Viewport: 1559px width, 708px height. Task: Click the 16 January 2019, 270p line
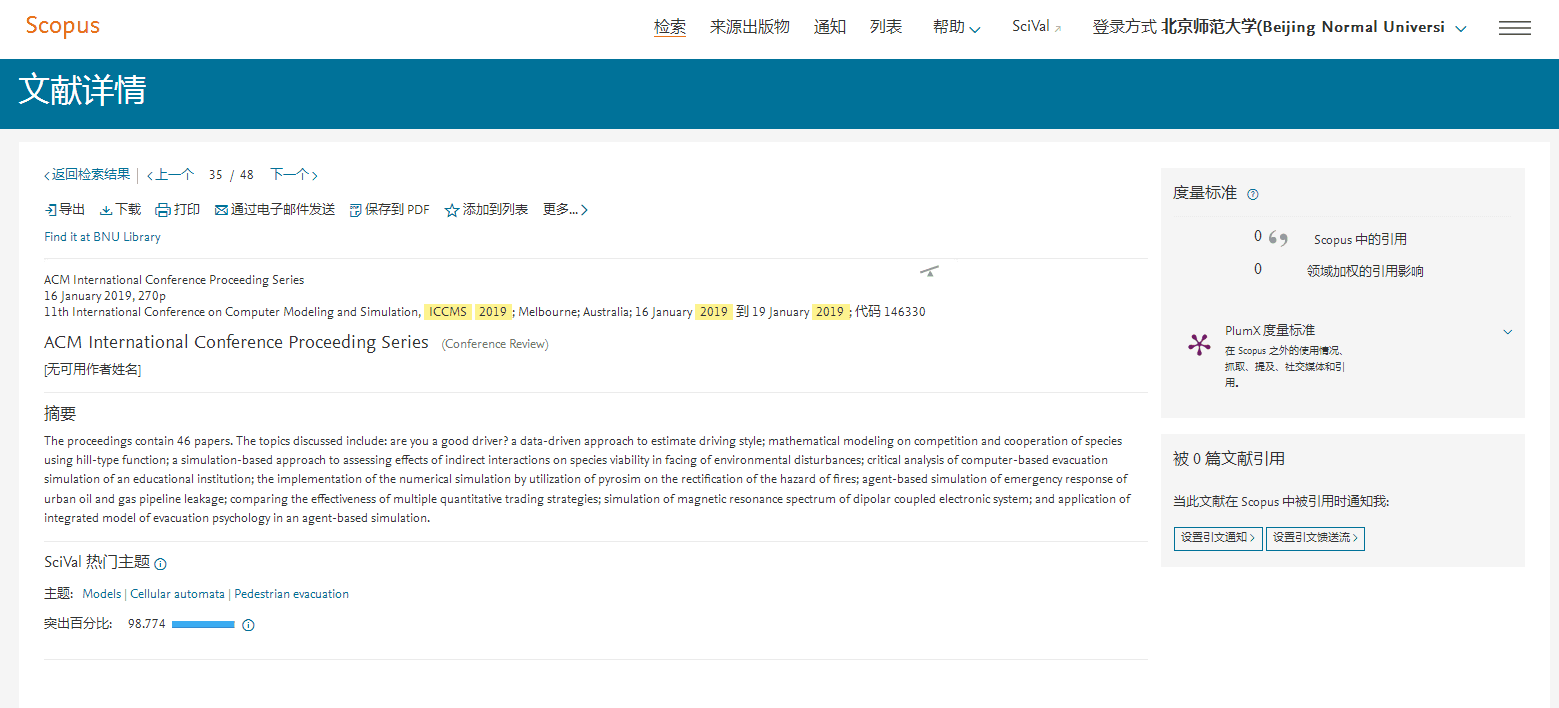point(105,296)
